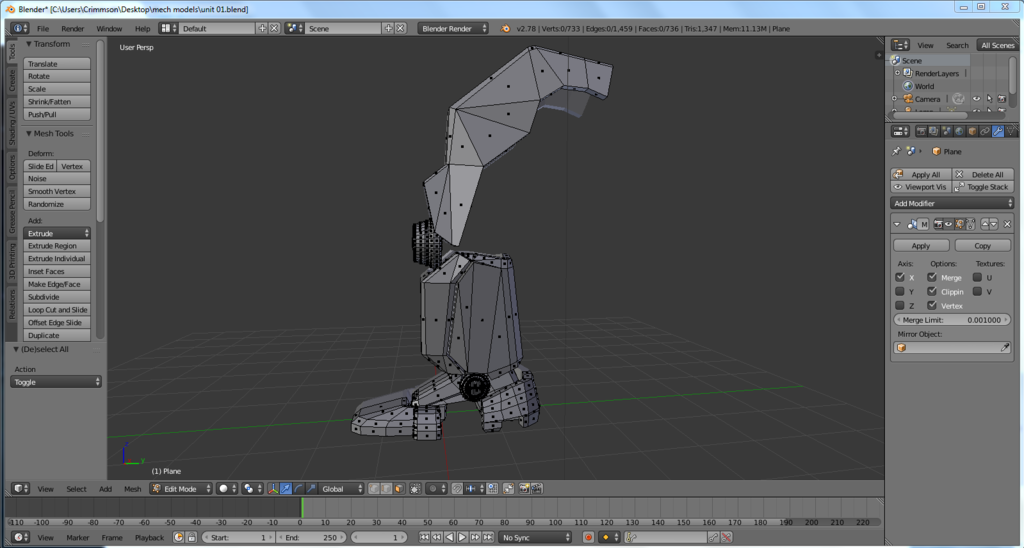The image size is (1024, 548).
Task: Click the OpenGL render active viewport icon
Action: pyautogui.click(x=524, y=489)
